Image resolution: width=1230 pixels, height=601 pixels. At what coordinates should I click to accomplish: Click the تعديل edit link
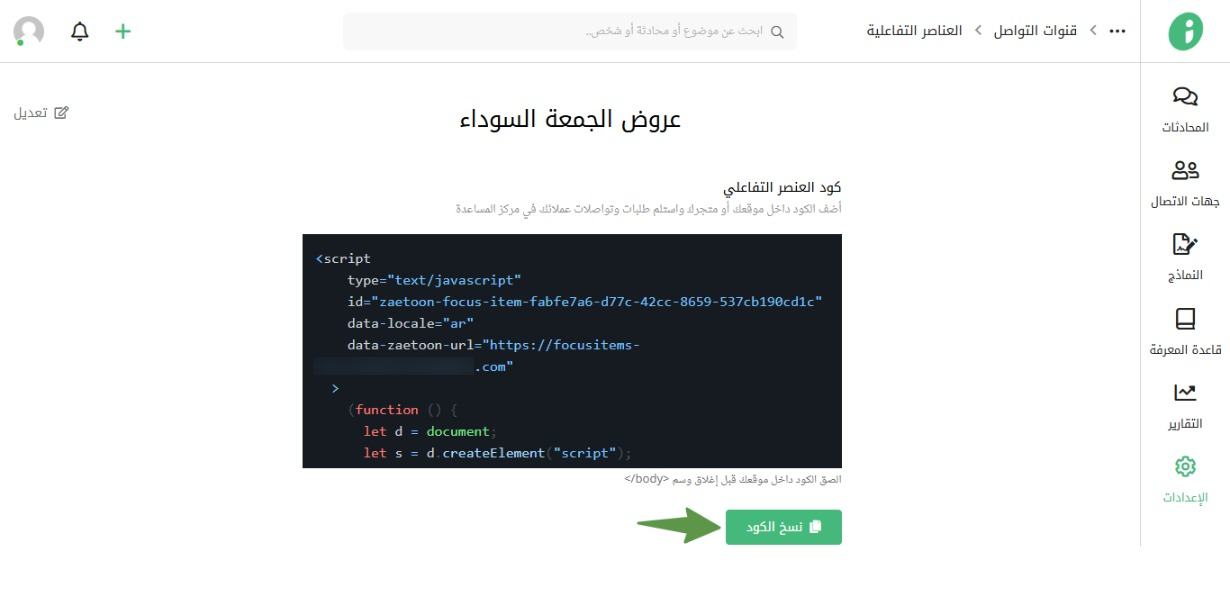pos(41,113)
